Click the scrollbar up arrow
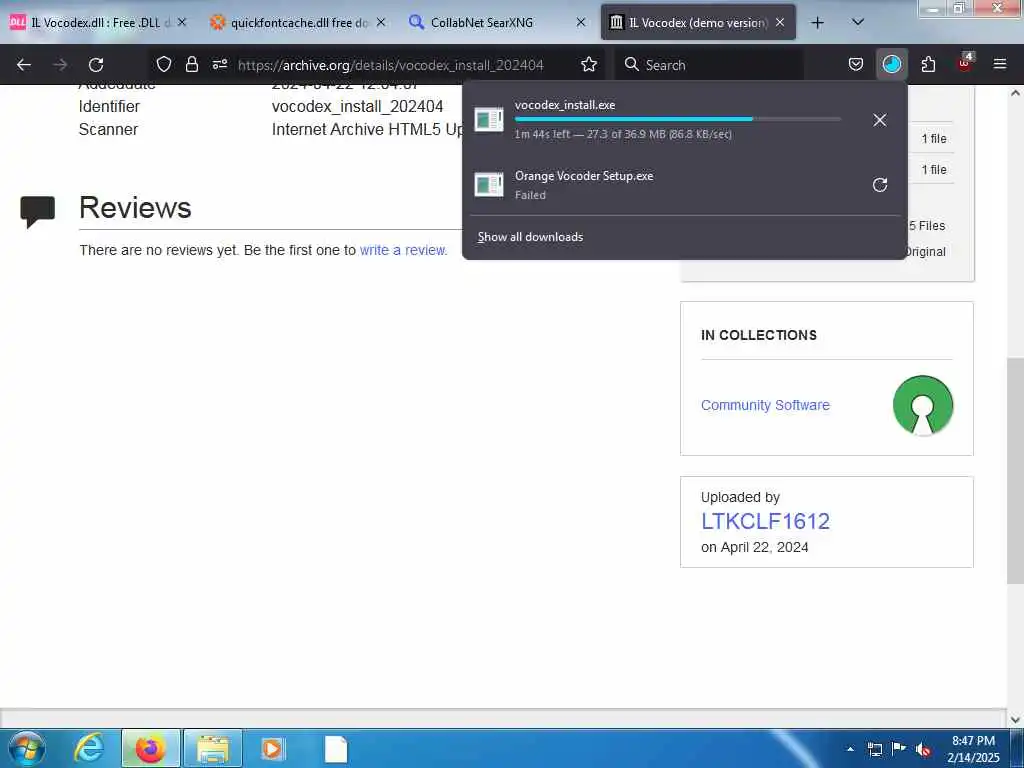The height and width of the screenshot is (768, 1024). click(1015, 93)
